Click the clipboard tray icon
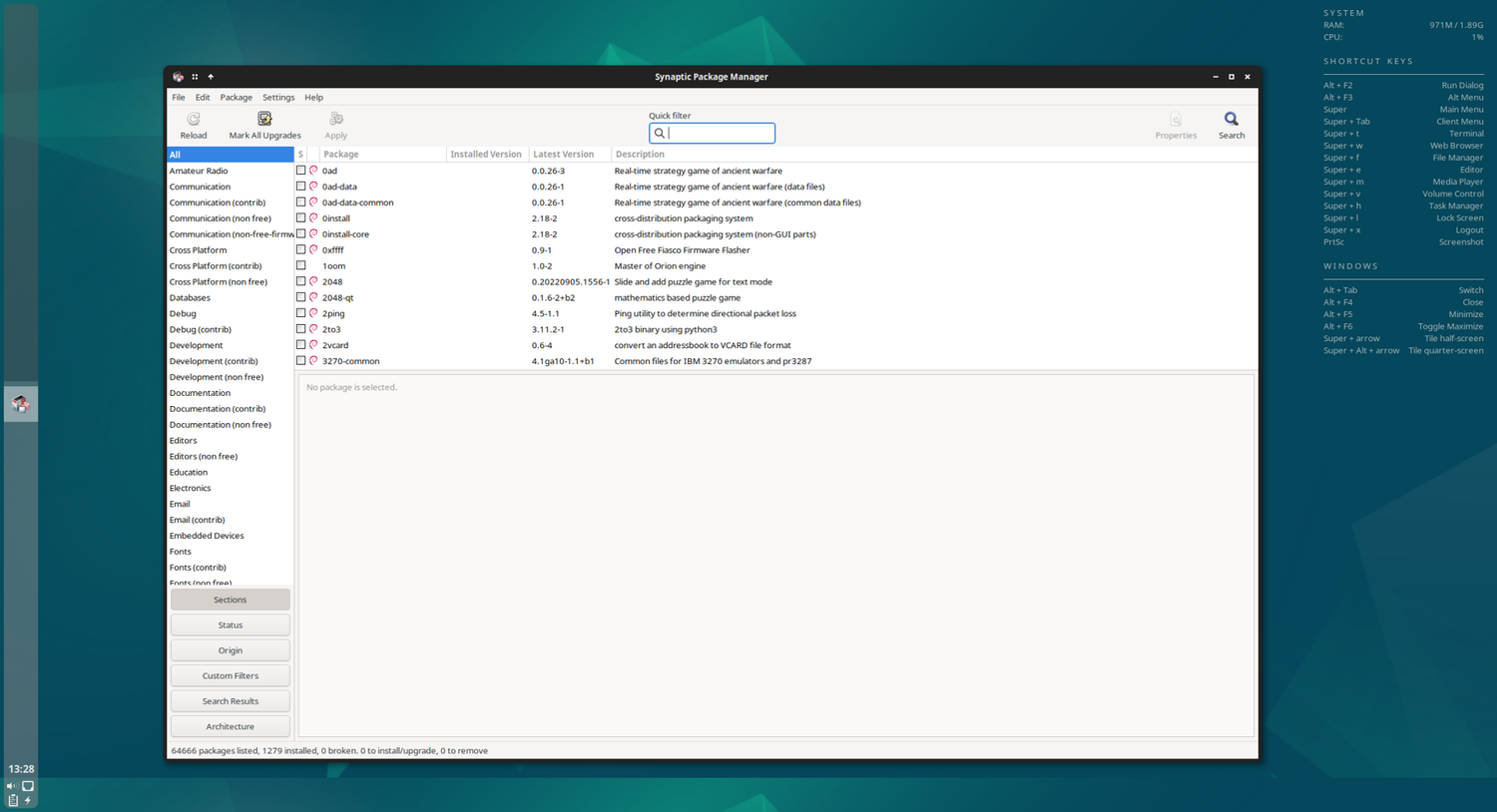The image size is (1497, 812). point(12,800)
